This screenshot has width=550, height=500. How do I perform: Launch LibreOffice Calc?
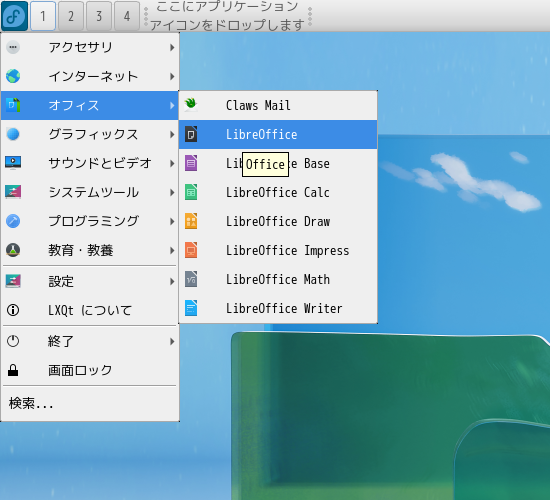click(278, 192)
